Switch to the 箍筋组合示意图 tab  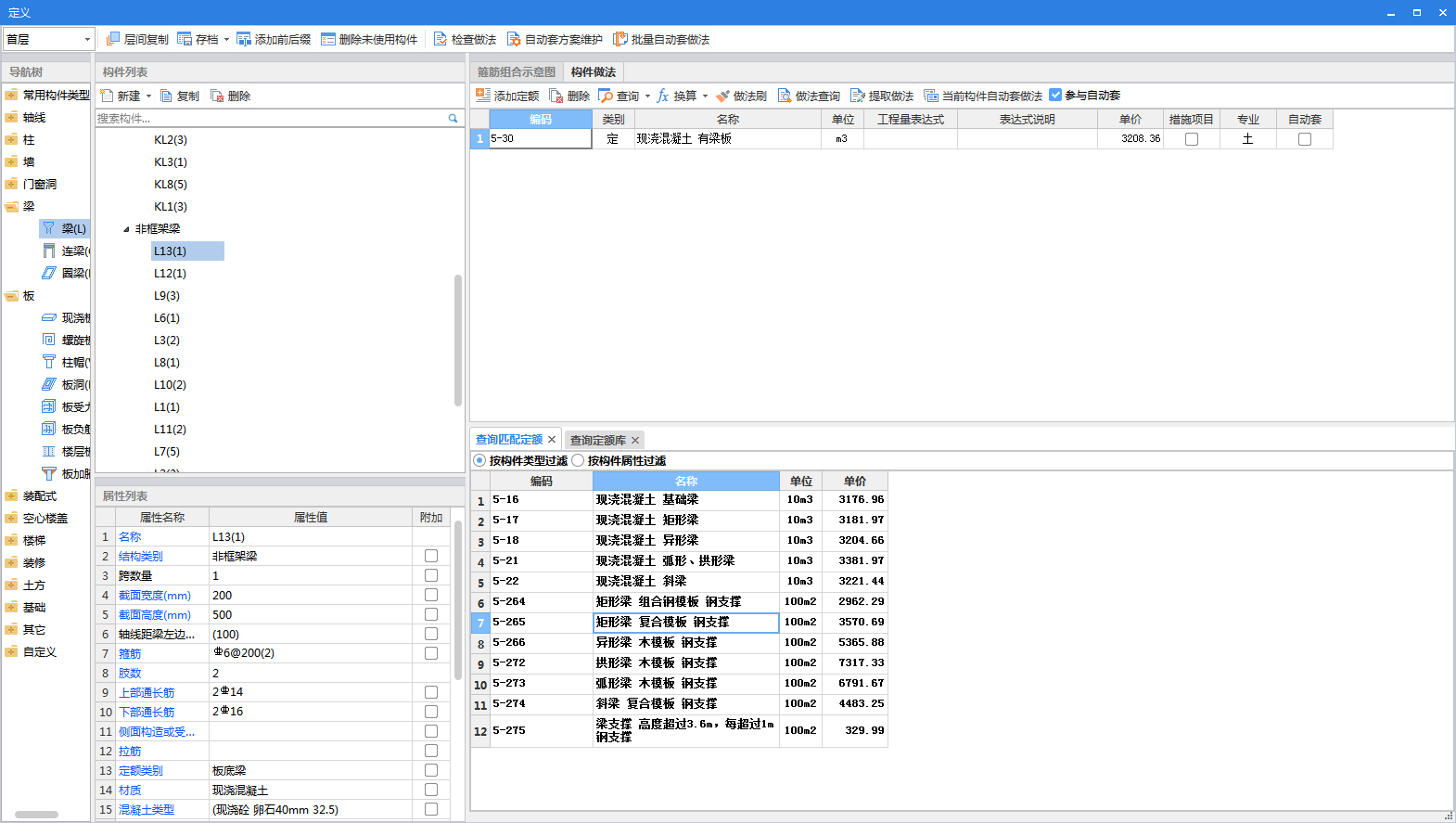517,71
